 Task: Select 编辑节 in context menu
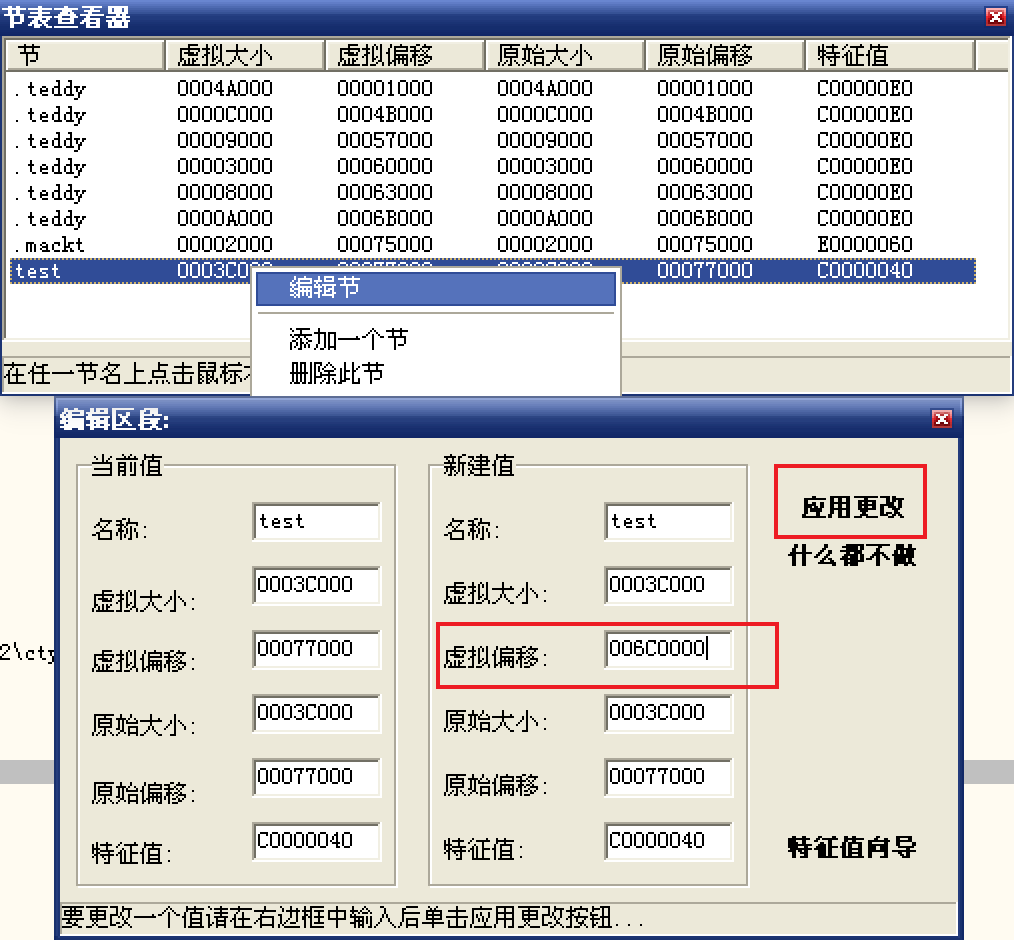click(435, 289)
